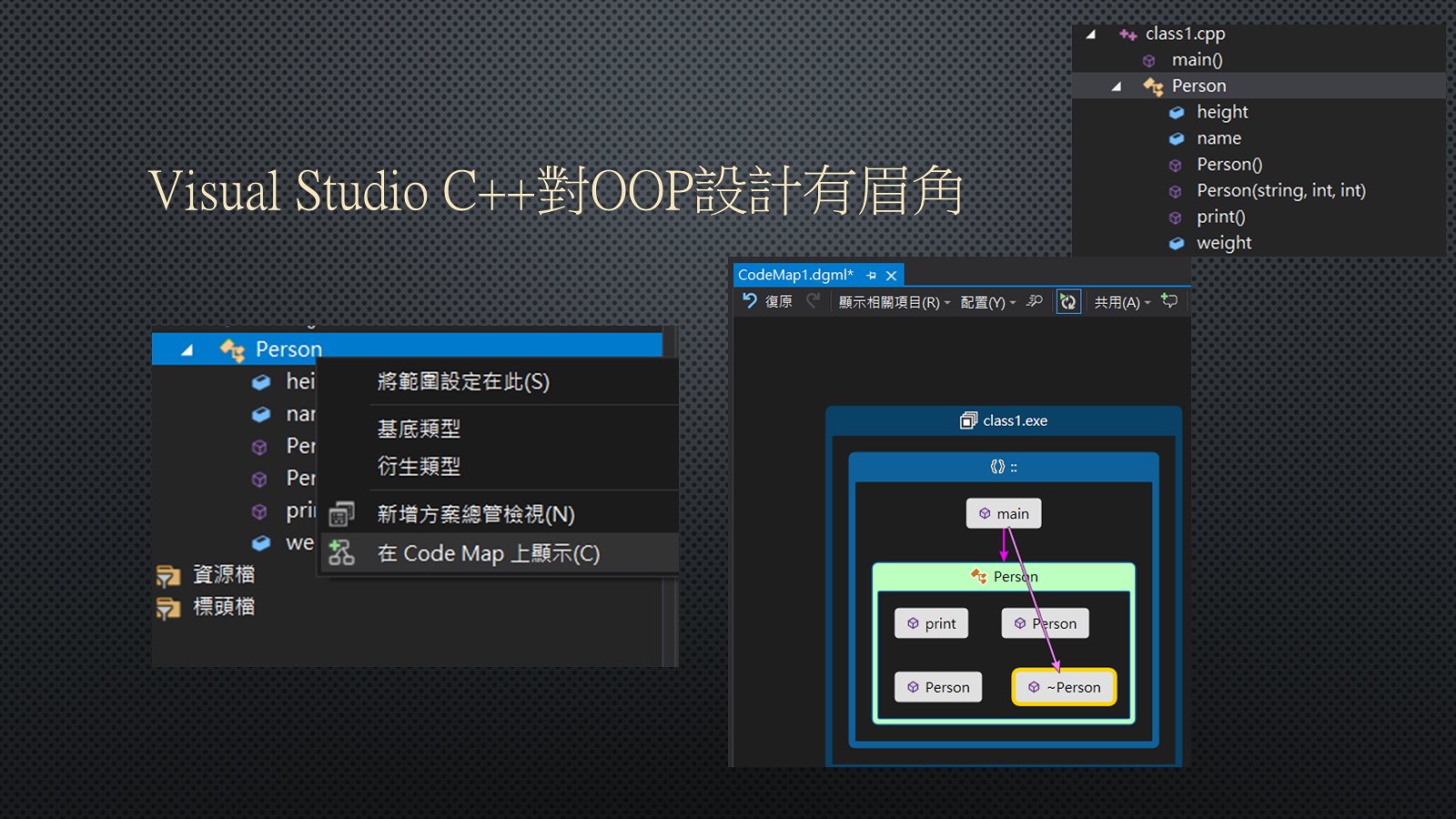The height and width of the screenshot is (819, 1456).
Task: Click the class1.cpp file icon
Action: click(x=1128, y=35)
